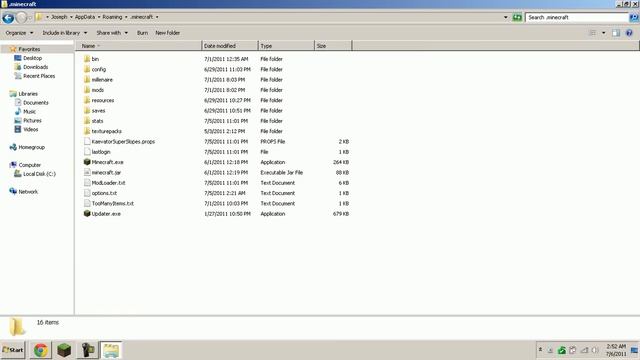Select the options.txt file name
640x360 pixels.
[x=104, y=193]
